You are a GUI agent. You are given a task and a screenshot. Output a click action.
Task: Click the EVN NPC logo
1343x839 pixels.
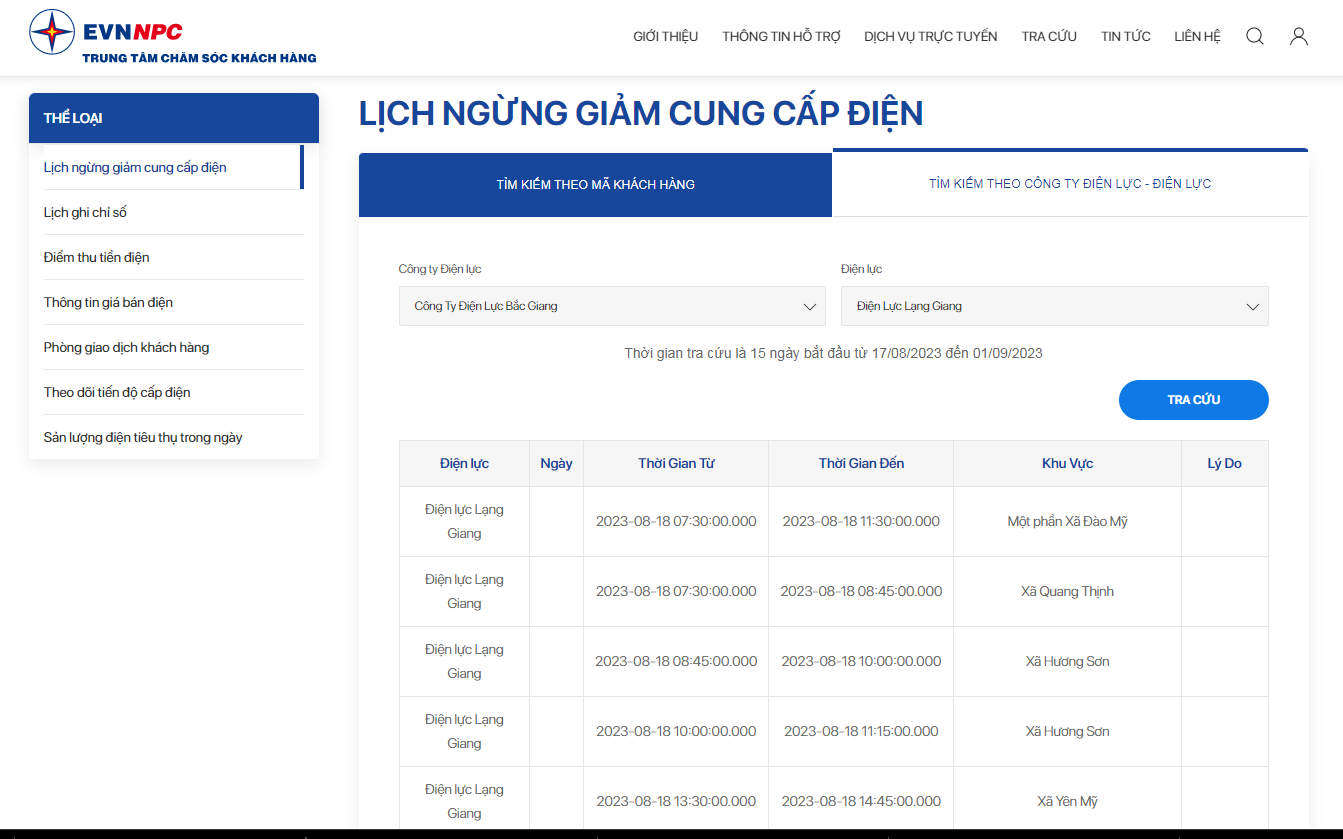click(x=173, y=37)
